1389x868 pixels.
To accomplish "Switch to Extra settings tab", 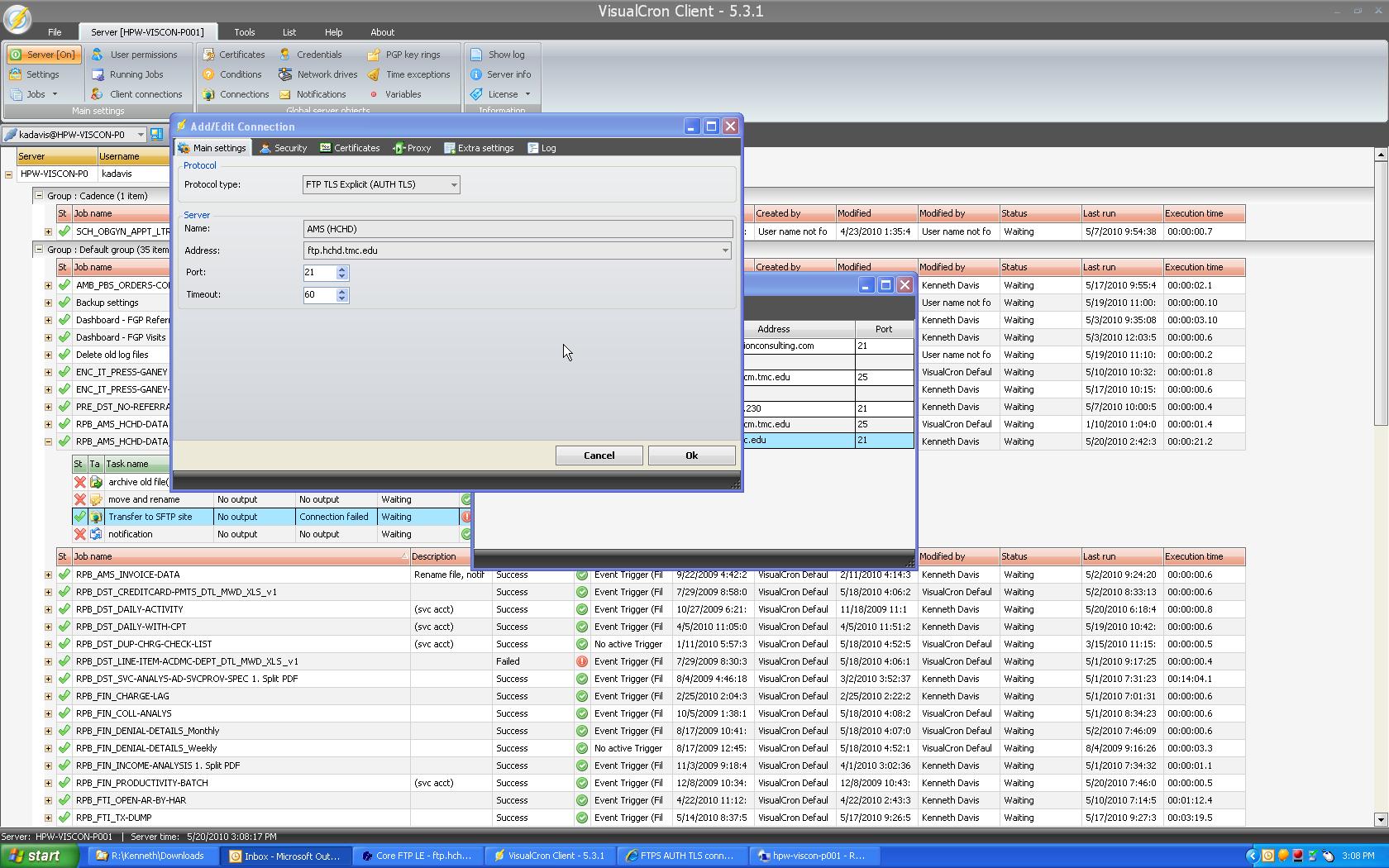I will (x=479, y=148).
